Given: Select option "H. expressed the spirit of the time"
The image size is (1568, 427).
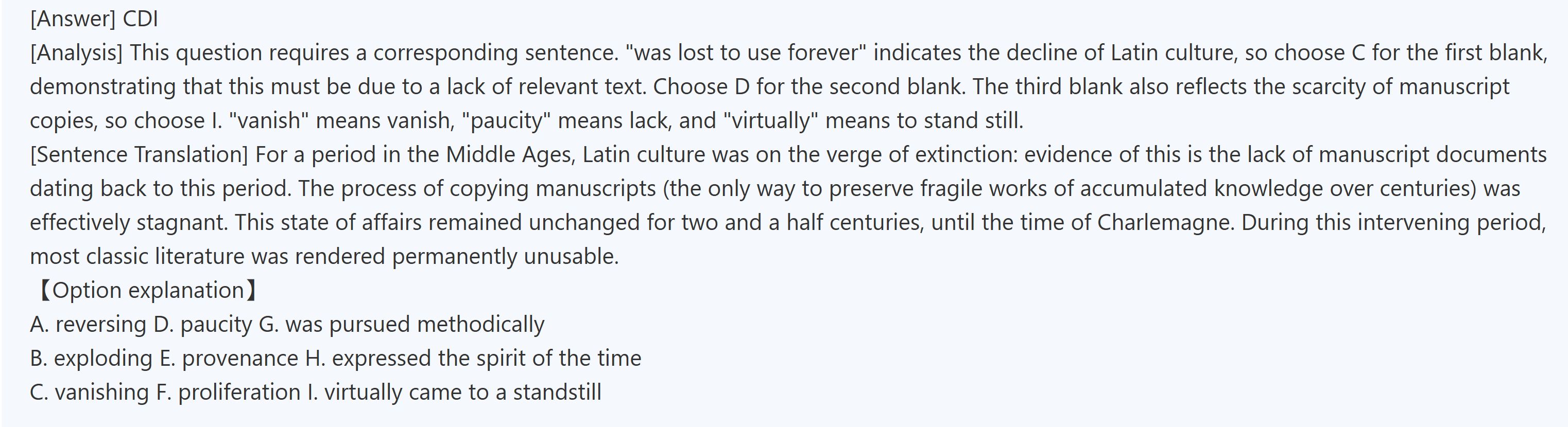Looking at the screenshot, I should tap(473, 358).
